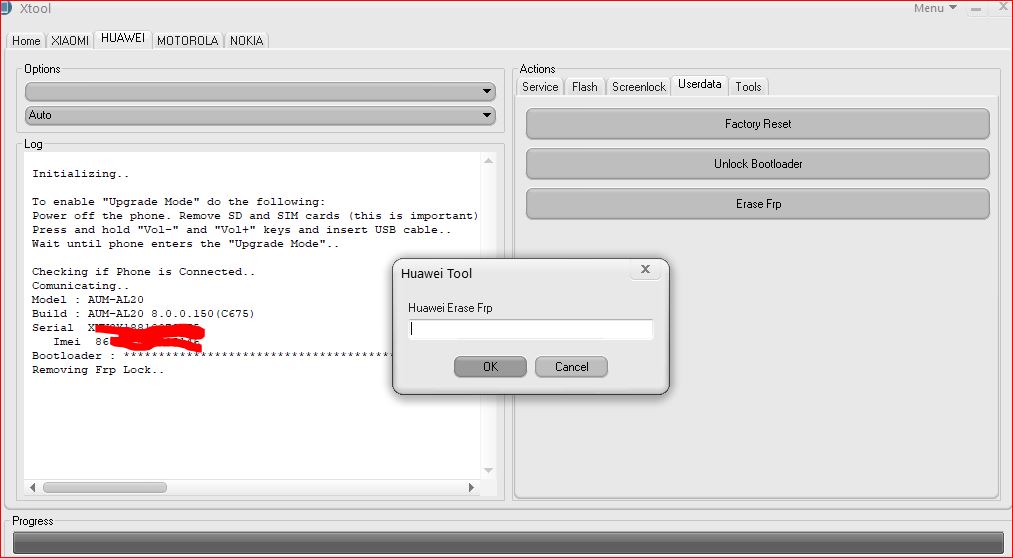Open the Tools actions tab
The width and height of the screenshot is (1013, 558).
click(748, 87)
